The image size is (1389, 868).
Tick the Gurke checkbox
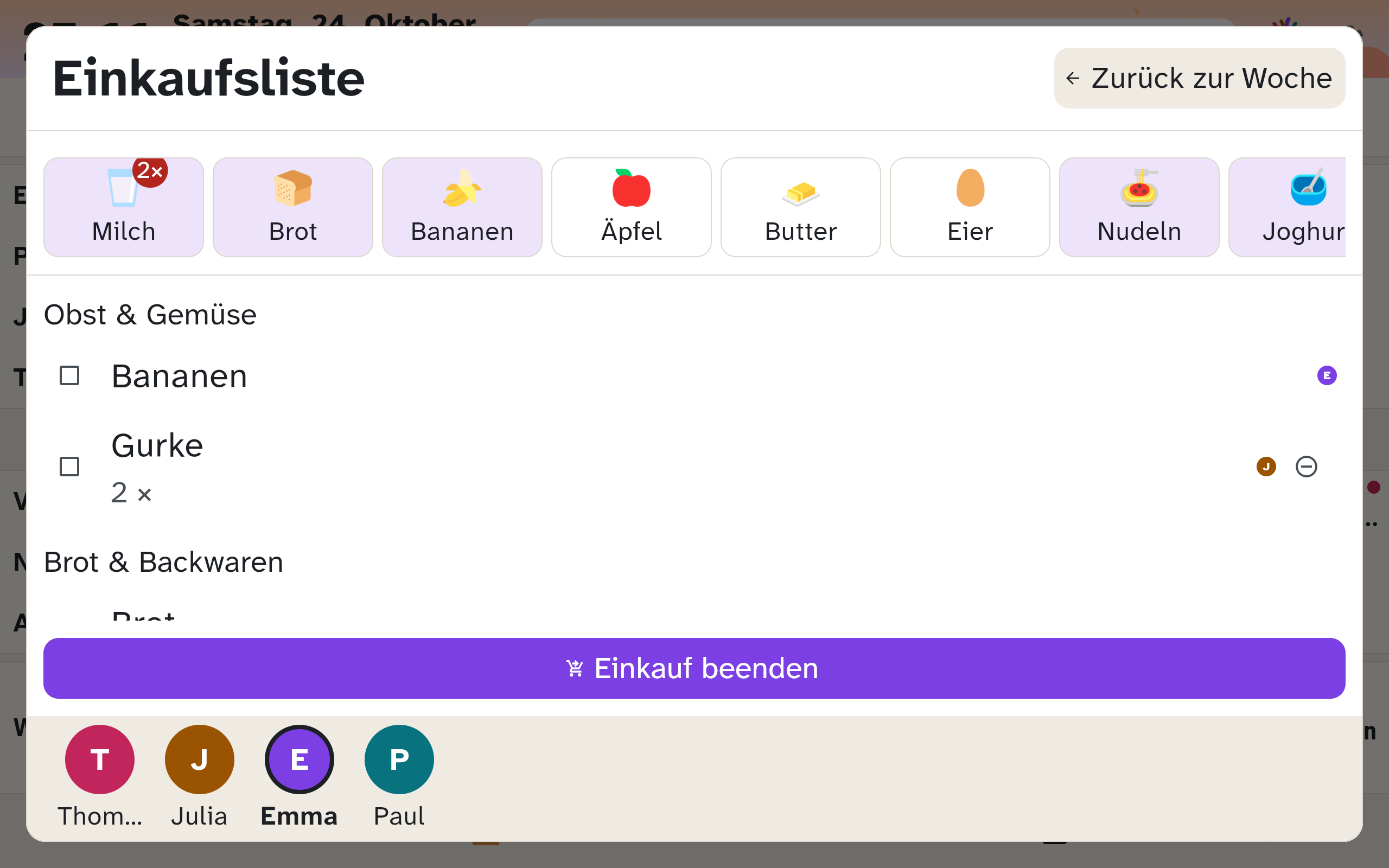[69, 467]
